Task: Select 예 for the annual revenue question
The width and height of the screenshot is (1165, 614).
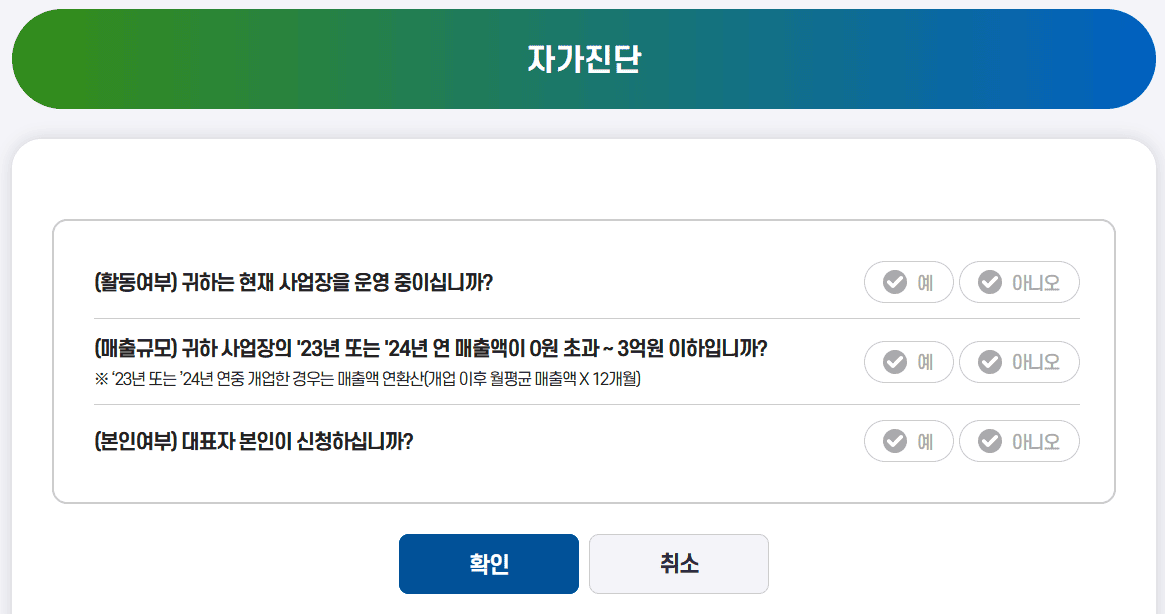Action: (x=908, y=361)
